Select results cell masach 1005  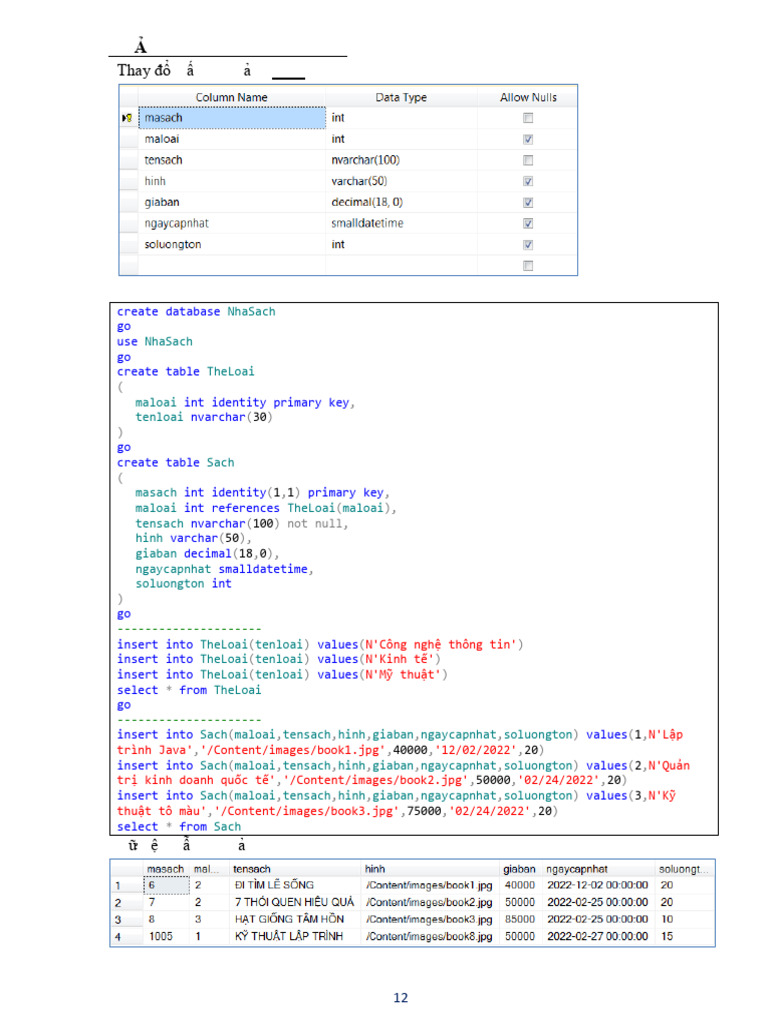[166, 936]
